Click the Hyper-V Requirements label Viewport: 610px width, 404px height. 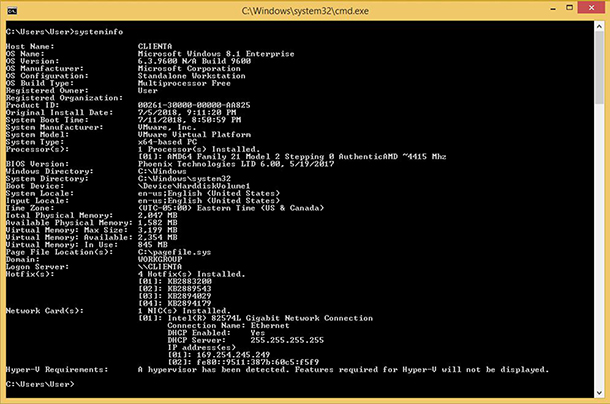pos(57,370)
